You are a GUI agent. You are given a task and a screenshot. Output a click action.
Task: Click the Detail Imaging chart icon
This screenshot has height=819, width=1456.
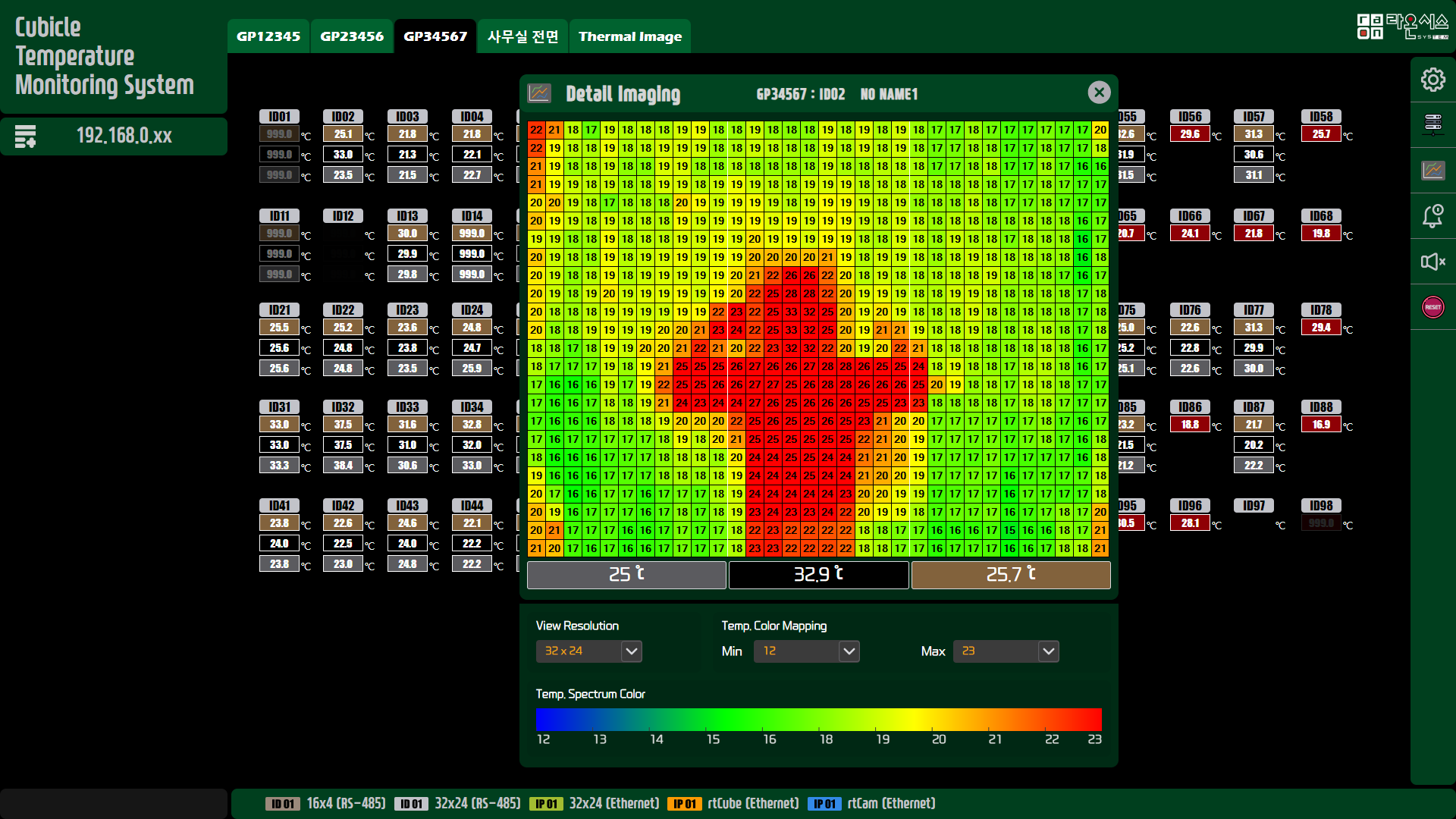539,93
